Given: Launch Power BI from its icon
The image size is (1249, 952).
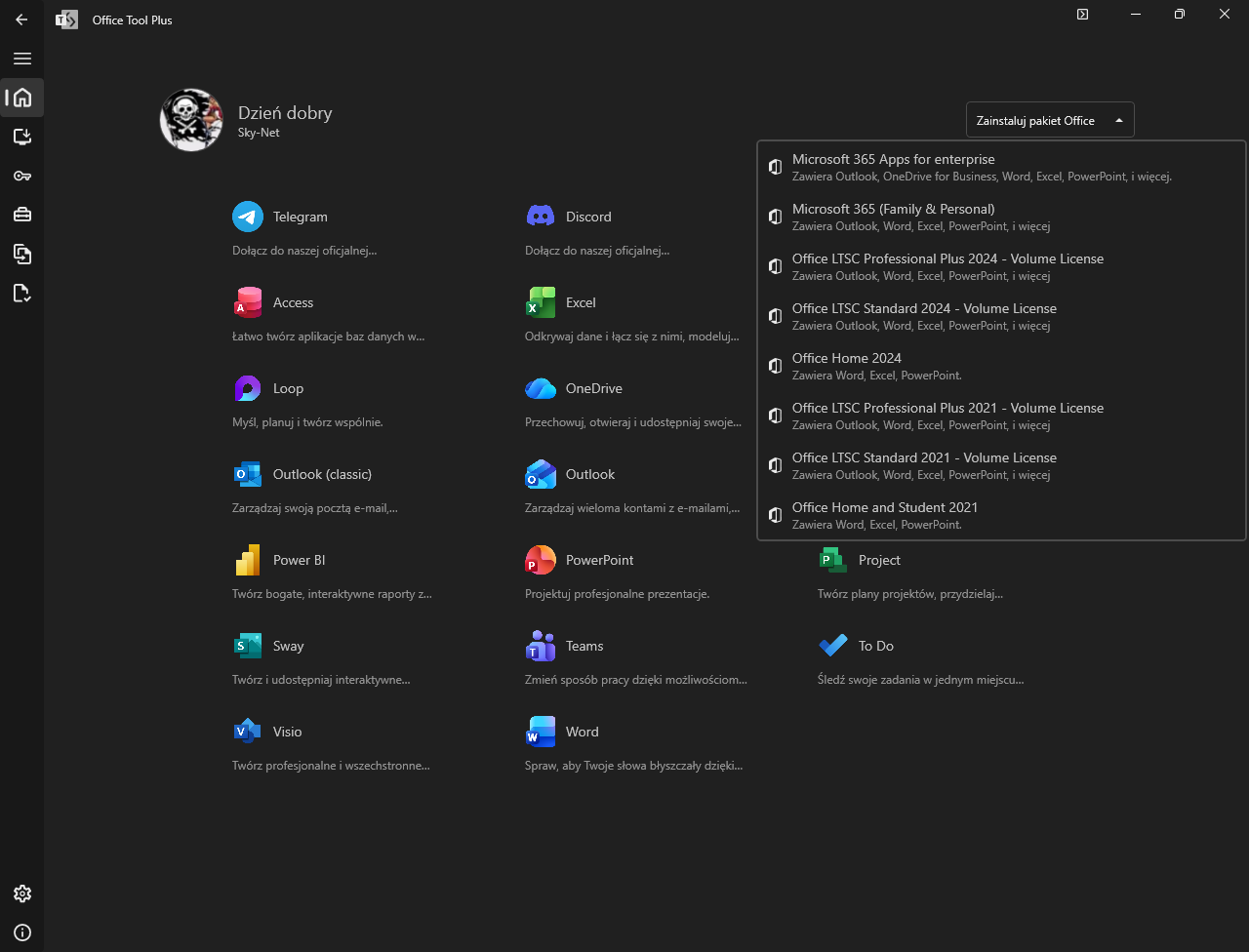Looking at the screenshot, I should [x=248, y=560].
